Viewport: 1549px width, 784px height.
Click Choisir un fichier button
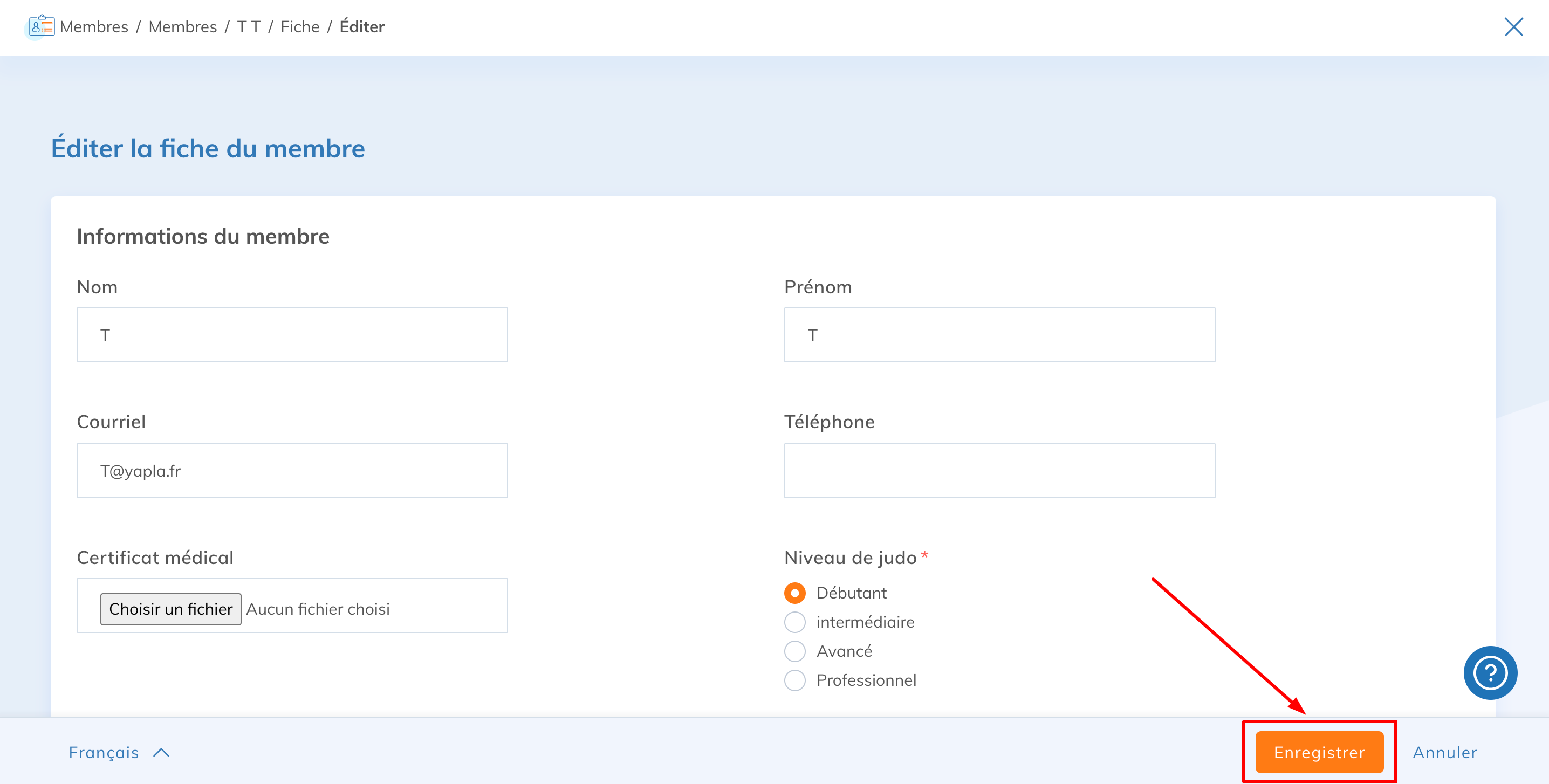170,609
